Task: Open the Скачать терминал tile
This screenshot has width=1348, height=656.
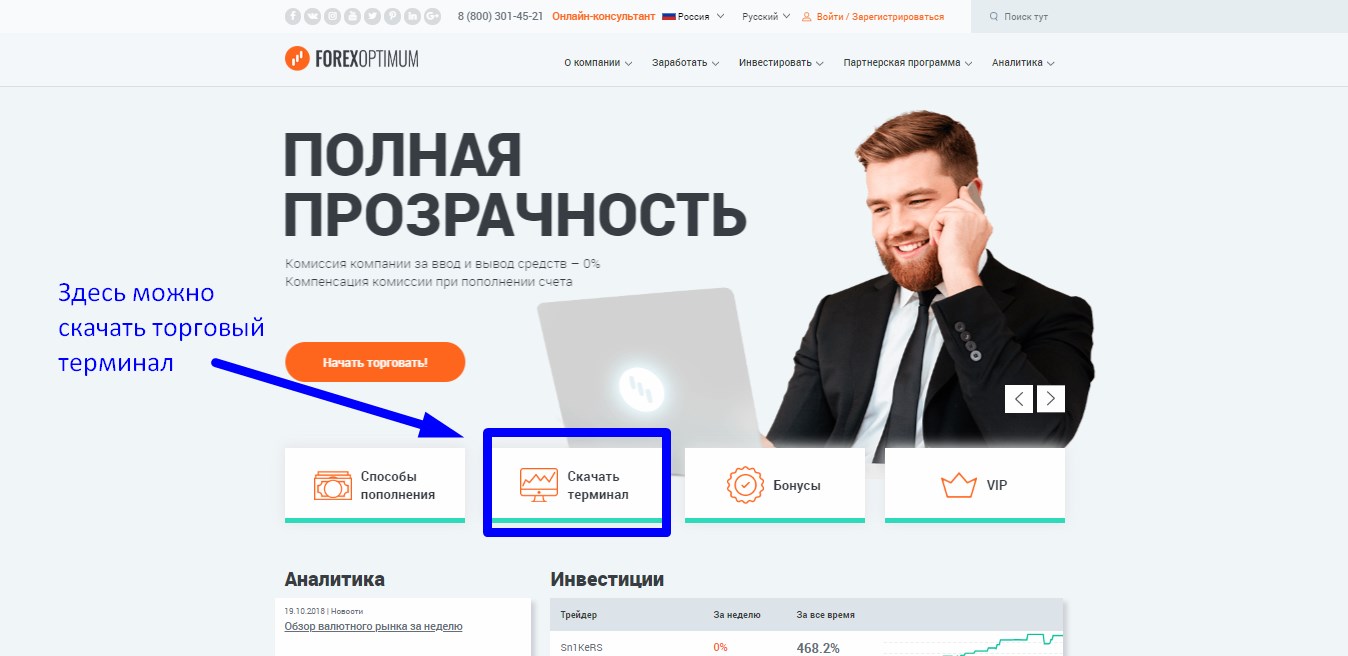Action: pyautogui.click(x=575, y=485)
